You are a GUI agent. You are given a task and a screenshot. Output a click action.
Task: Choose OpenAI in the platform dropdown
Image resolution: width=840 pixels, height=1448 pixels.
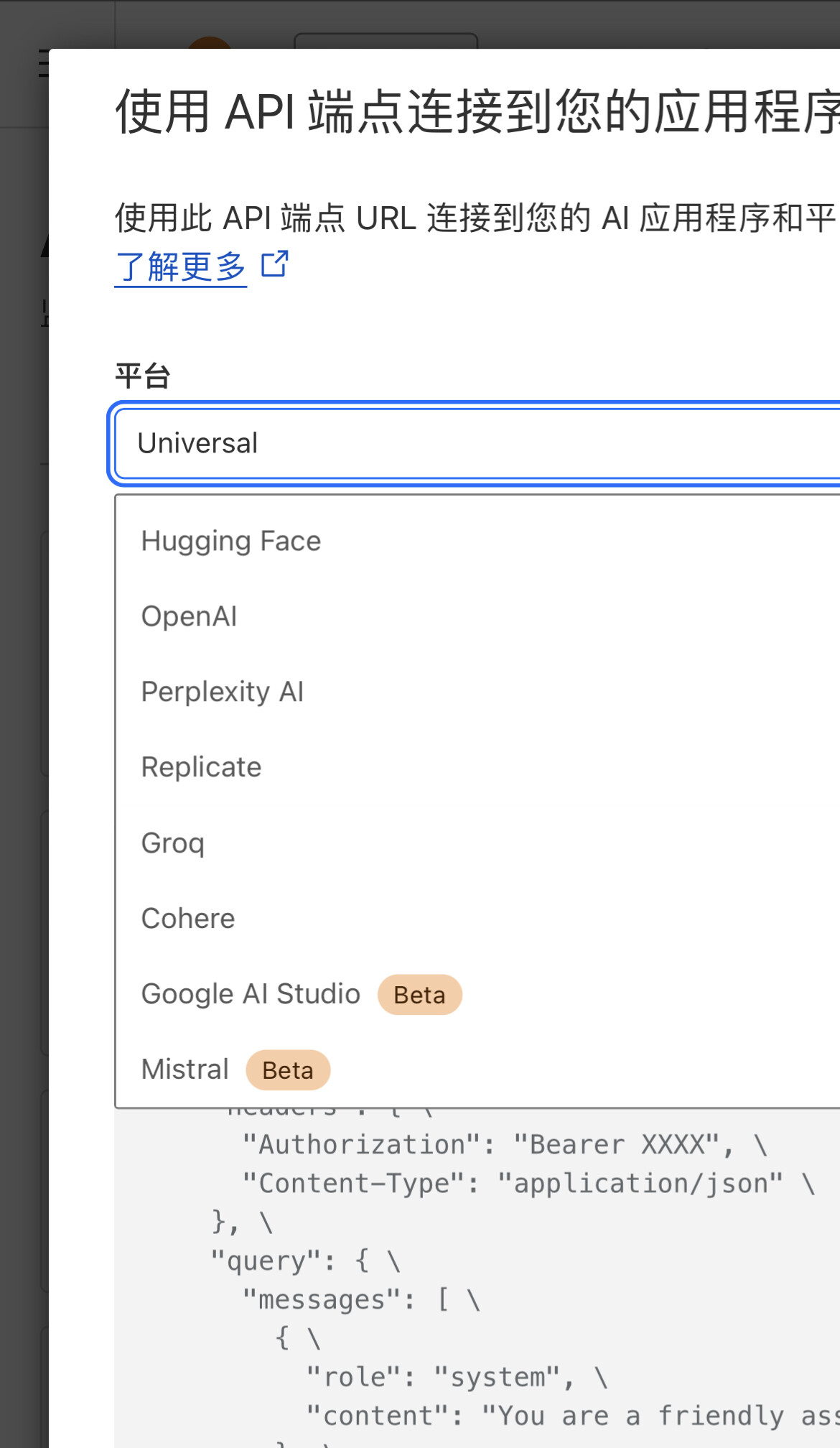(477, 616)
